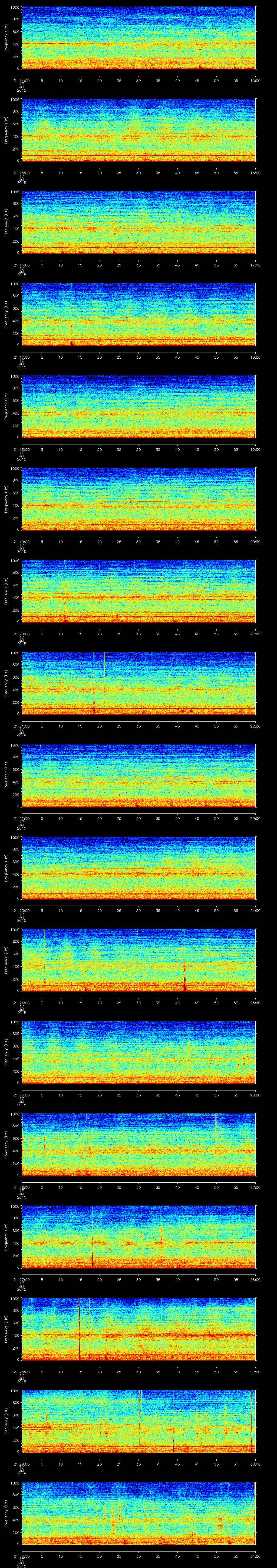Click the spectrogram panel starting at 21:29:00
The height and width of the screenshot is (1568, 277).
139,1422
